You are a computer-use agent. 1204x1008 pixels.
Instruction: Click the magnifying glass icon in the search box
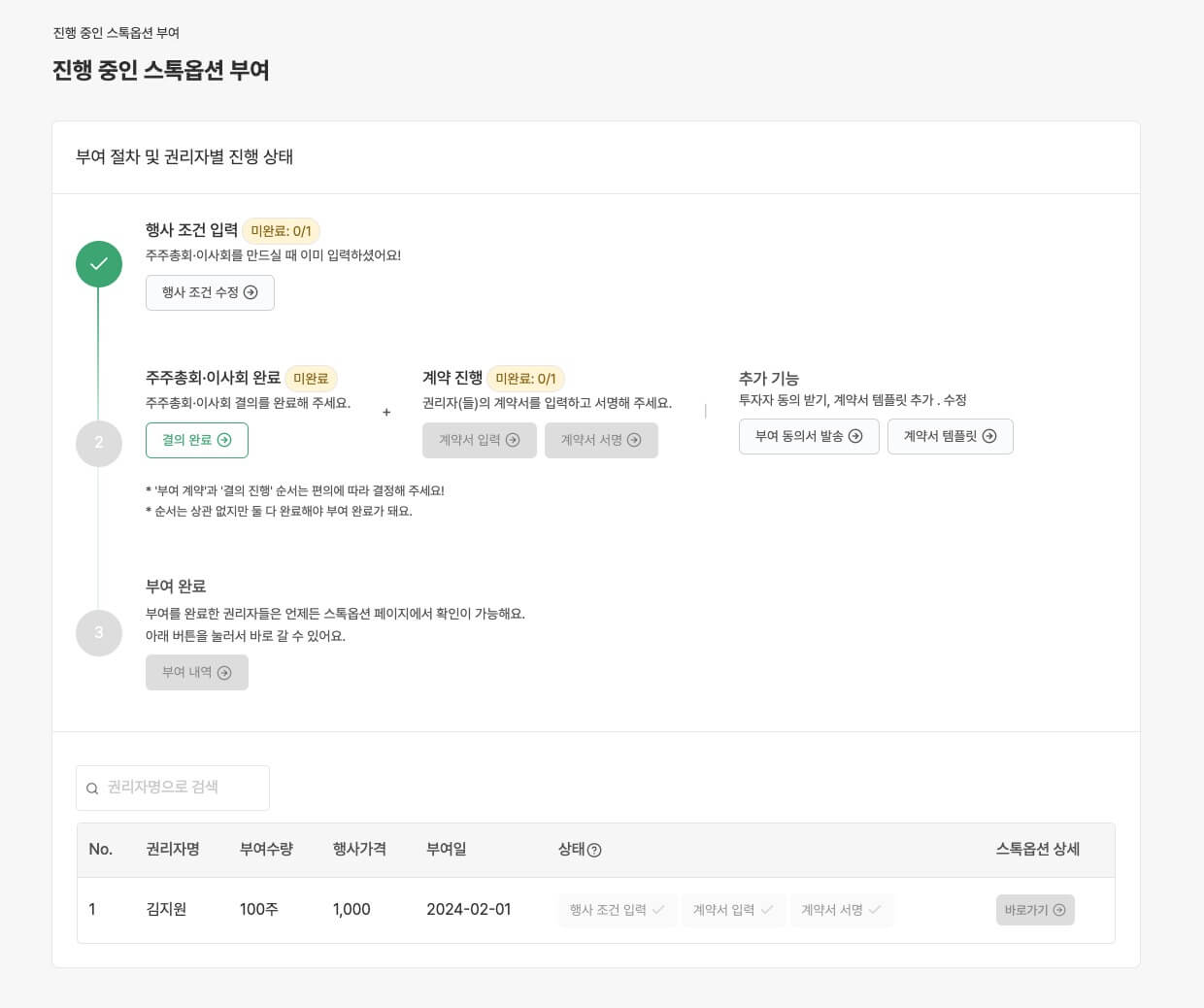point(92,788)
